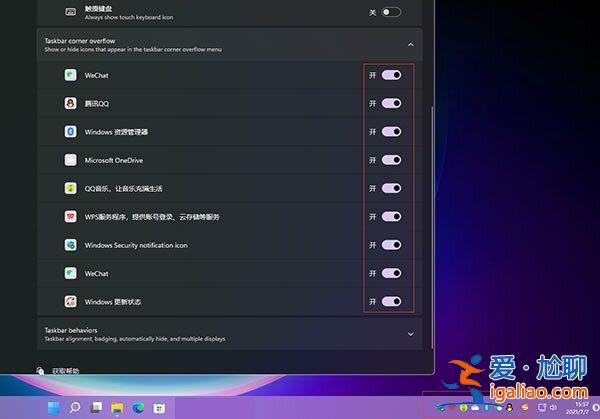Click the 'Windows Security notification icon' label
This screenshot has width=600, height=419.
pos(136,245)
